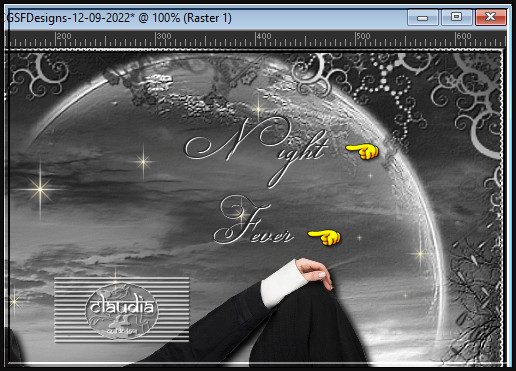Viewport: 516px width, 371px height.
Task: Click the 400 mark on the ruler
Action: click(263, 36)
